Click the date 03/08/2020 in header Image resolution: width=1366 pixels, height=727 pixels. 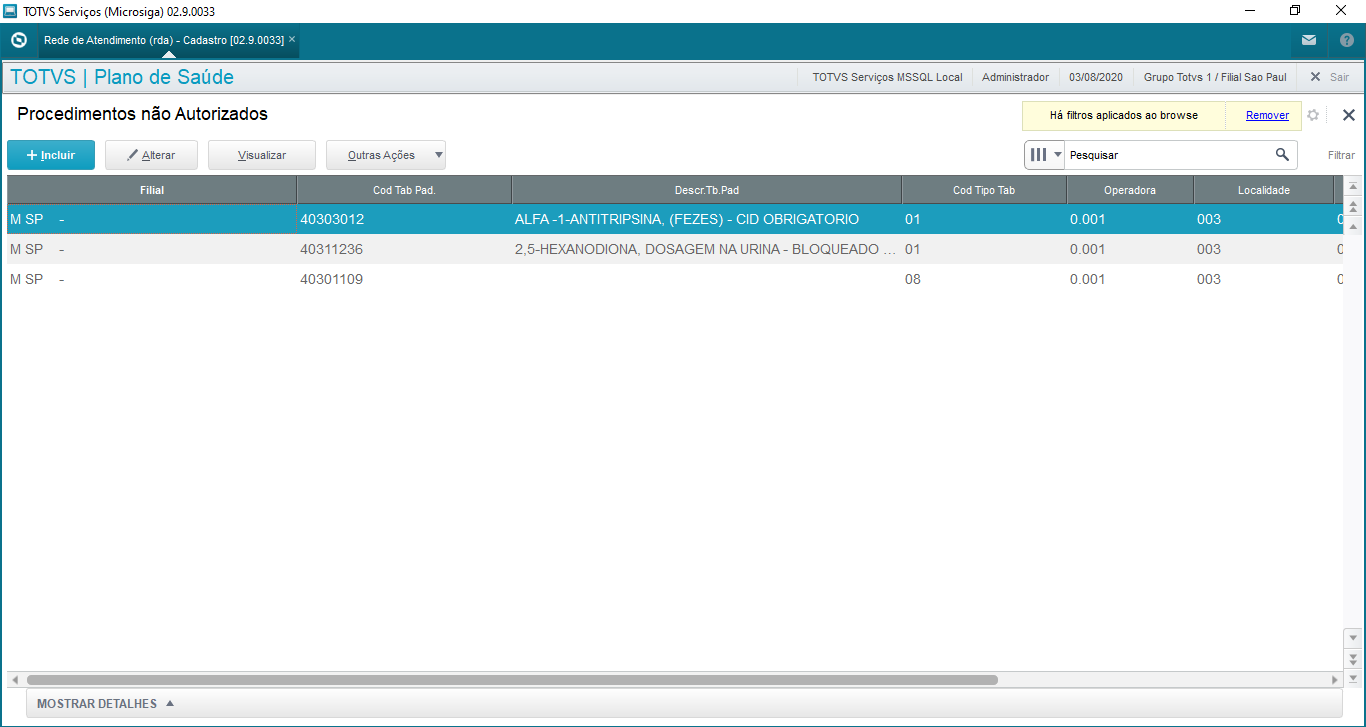[1096, 77]
